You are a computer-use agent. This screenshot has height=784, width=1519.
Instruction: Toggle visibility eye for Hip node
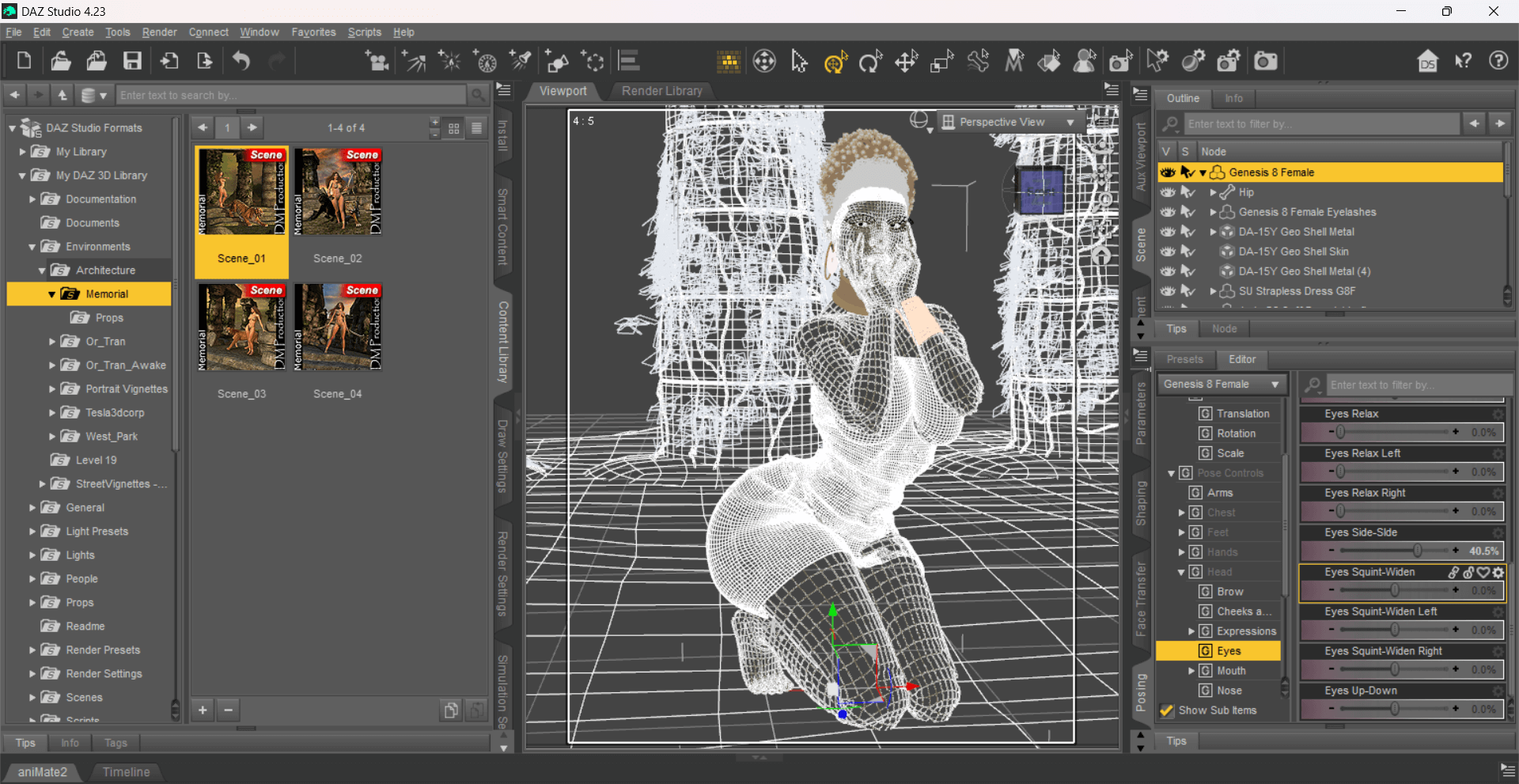pos(1168,192)
